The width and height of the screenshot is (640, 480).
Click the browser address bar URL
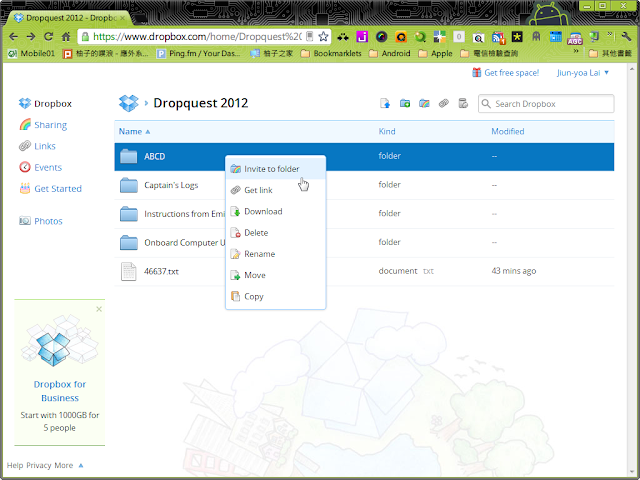pyautogui.click(x=197, y=37)
